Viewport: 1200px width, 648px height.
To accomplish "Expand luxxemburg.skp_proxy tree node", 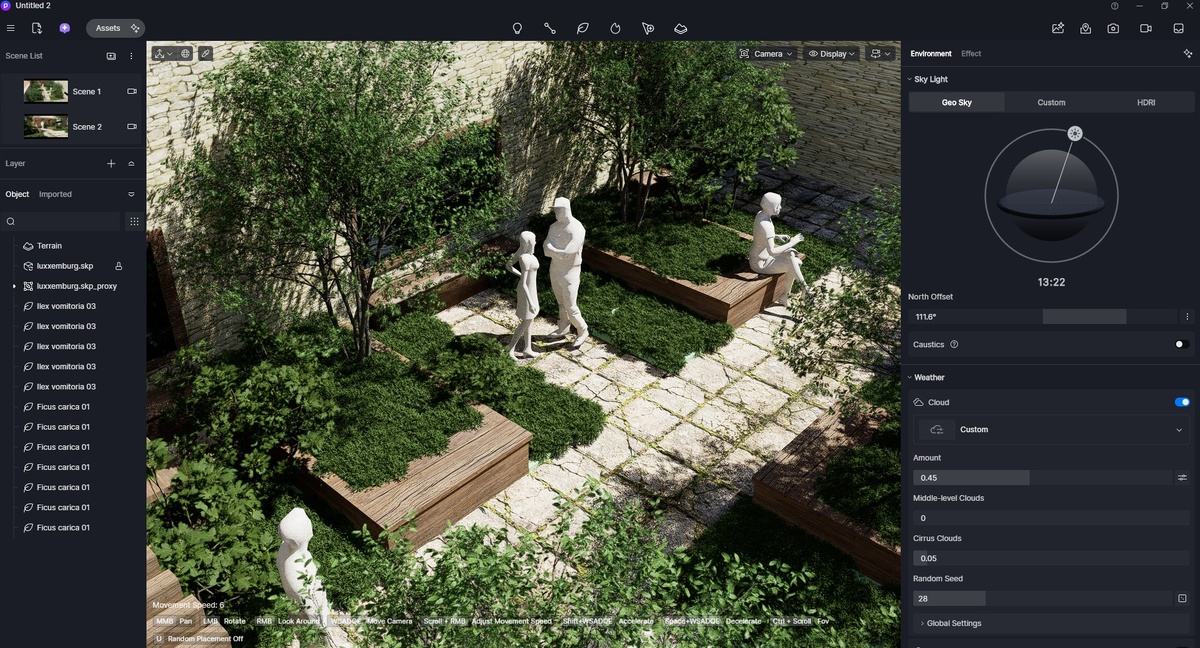I will pos(14,286).
